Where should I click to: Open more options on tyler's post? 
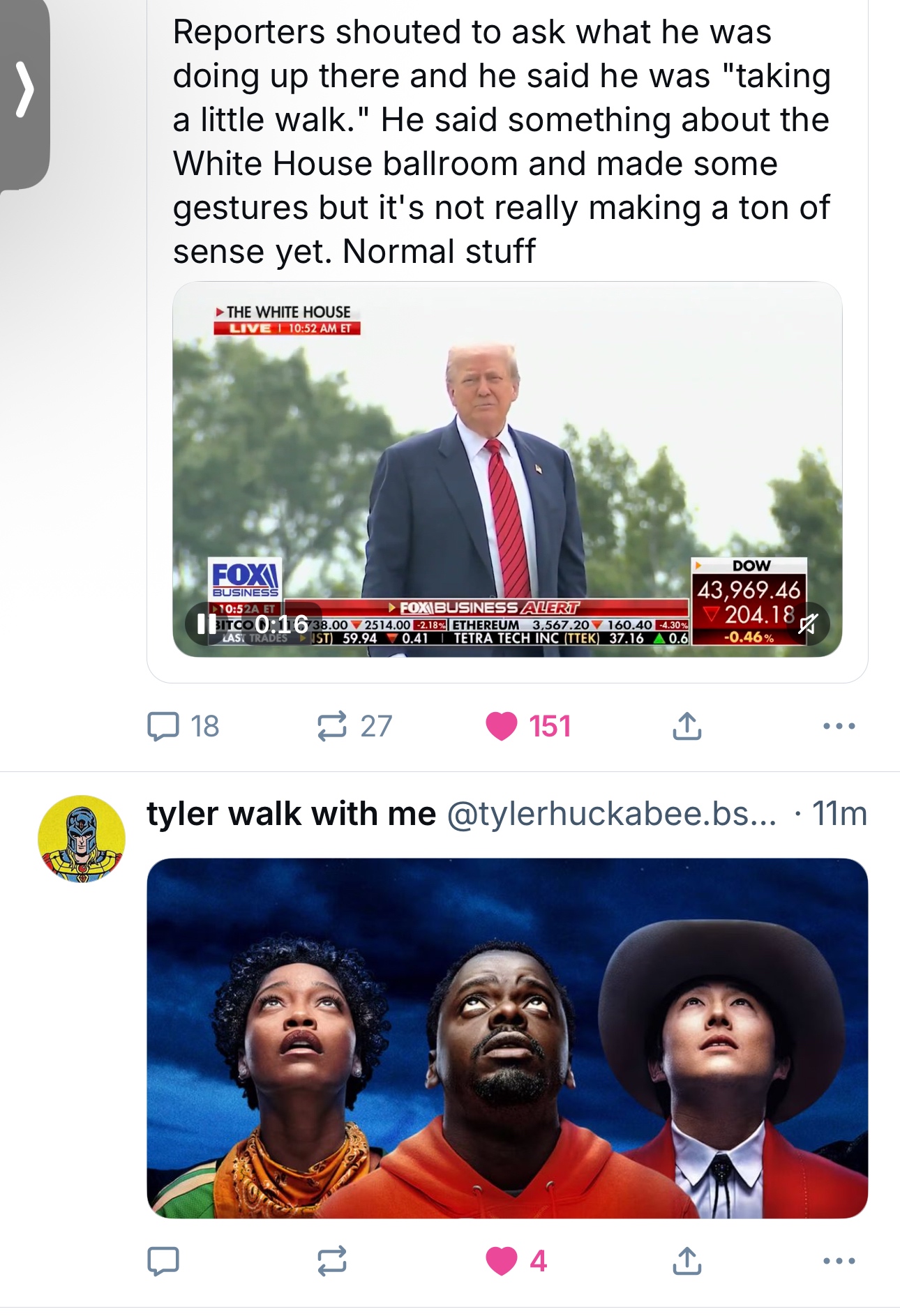tap(839, 1261)
